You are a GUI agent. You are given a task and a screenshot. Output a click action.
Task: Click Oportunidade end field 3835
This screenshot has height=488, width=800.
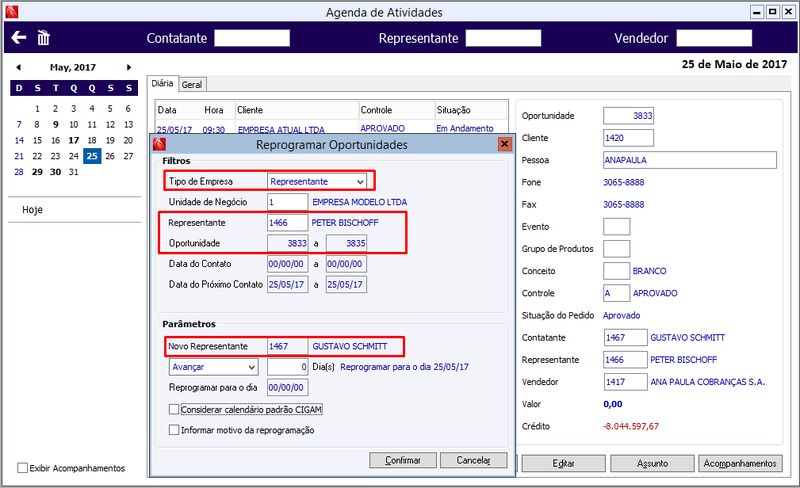(346, 243)
